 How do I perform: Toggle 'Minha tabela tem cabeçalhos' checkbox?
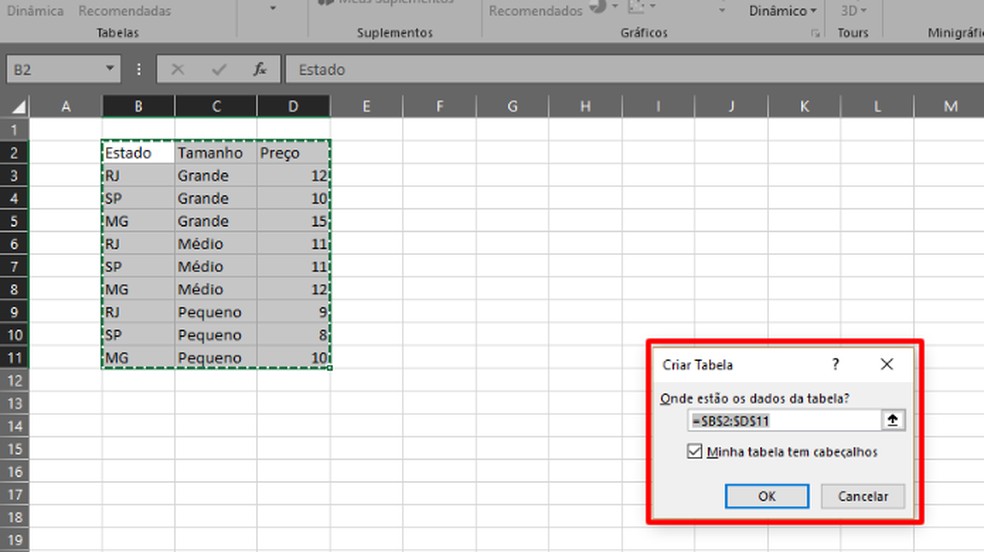coord(694,452)
